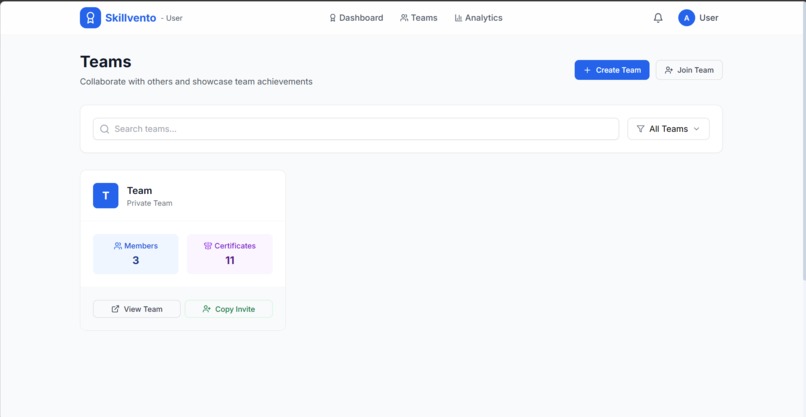Open the notifications bell
The image size is (806, 417).
[658, 18]
